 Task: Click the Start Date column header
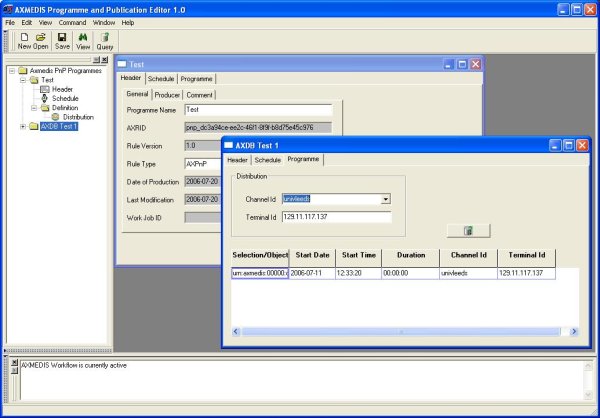pyautogui.click(x=312, y=255)
